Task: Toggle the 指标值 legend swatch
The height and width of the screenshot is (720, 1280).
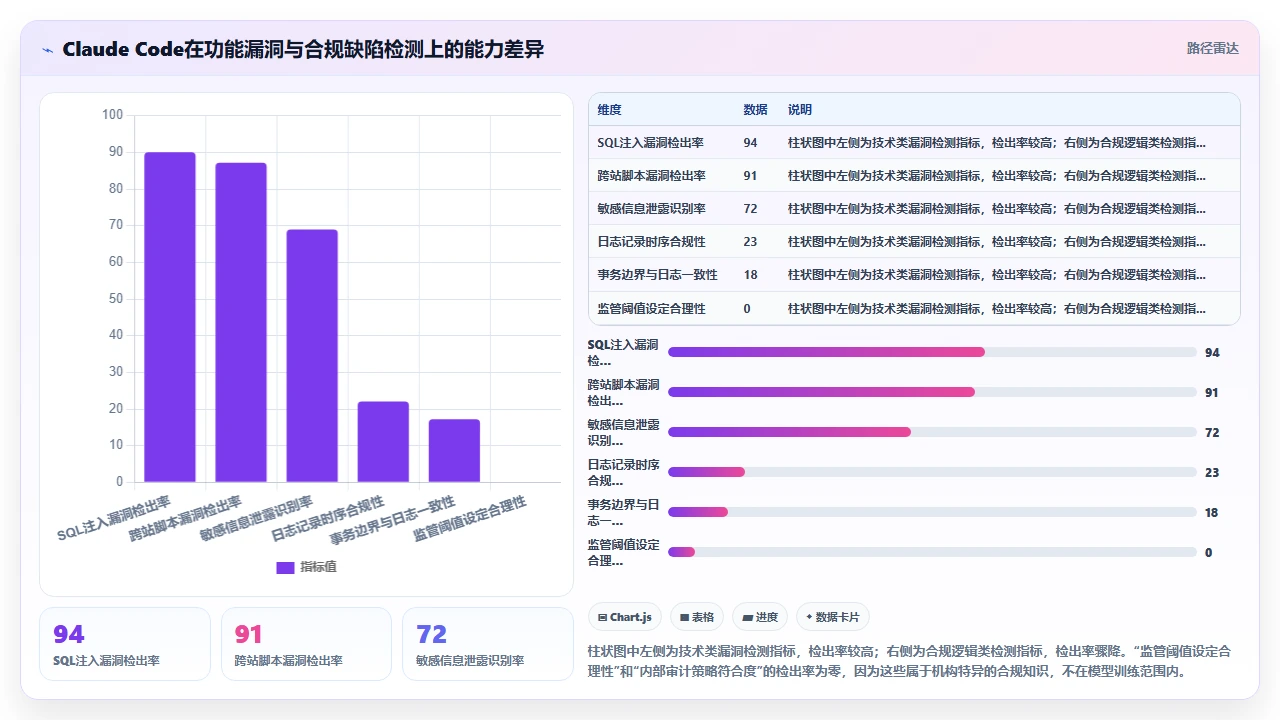Action: coord(285,567)
